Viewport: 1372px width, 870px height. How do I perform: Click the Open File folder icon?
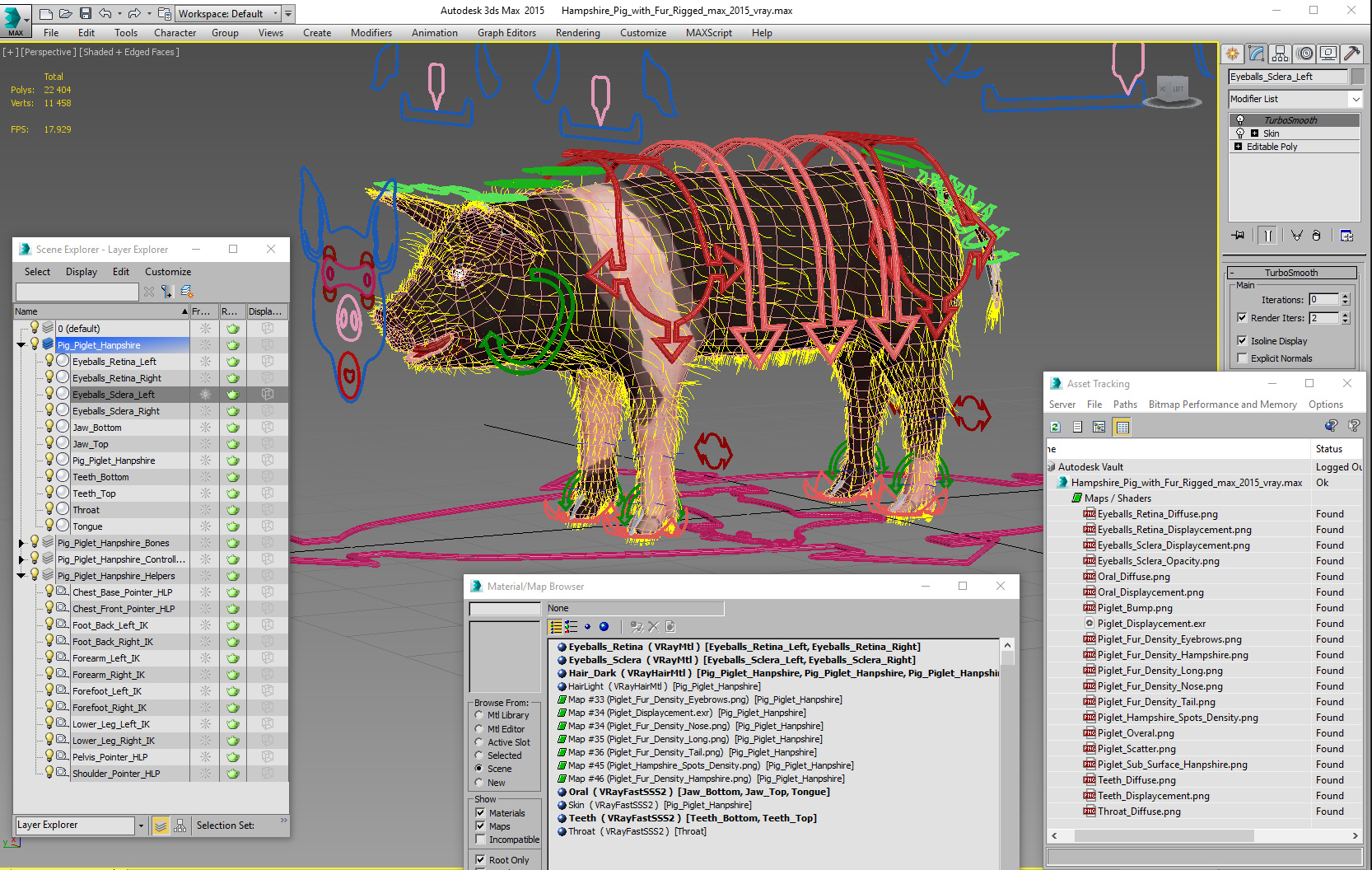(65, 13)
